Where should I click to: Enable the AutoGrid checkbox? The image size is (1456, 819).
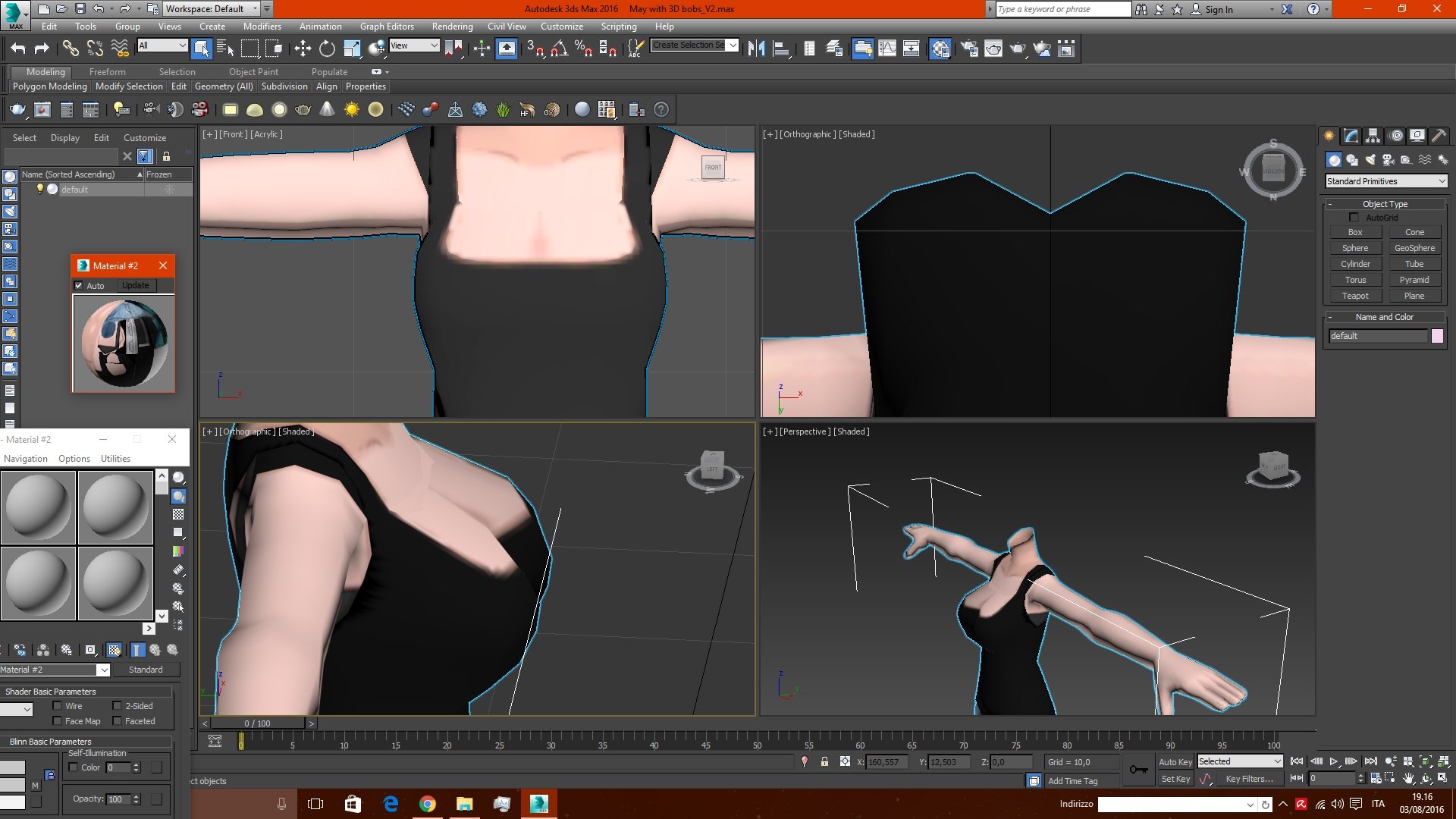[x=1354, y=218]
